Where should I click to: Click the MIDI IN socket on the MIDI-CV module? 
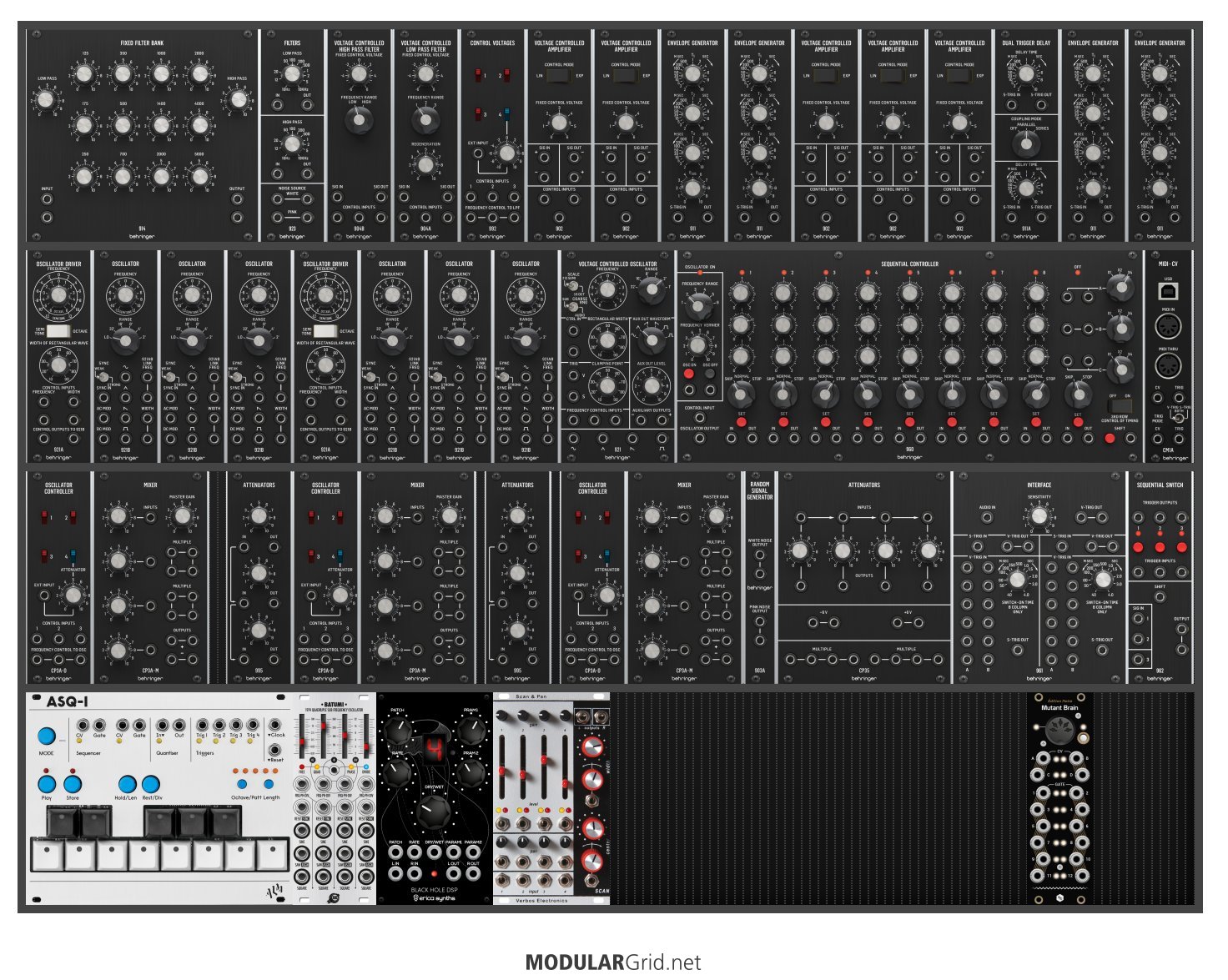(x=1168, y=328)
